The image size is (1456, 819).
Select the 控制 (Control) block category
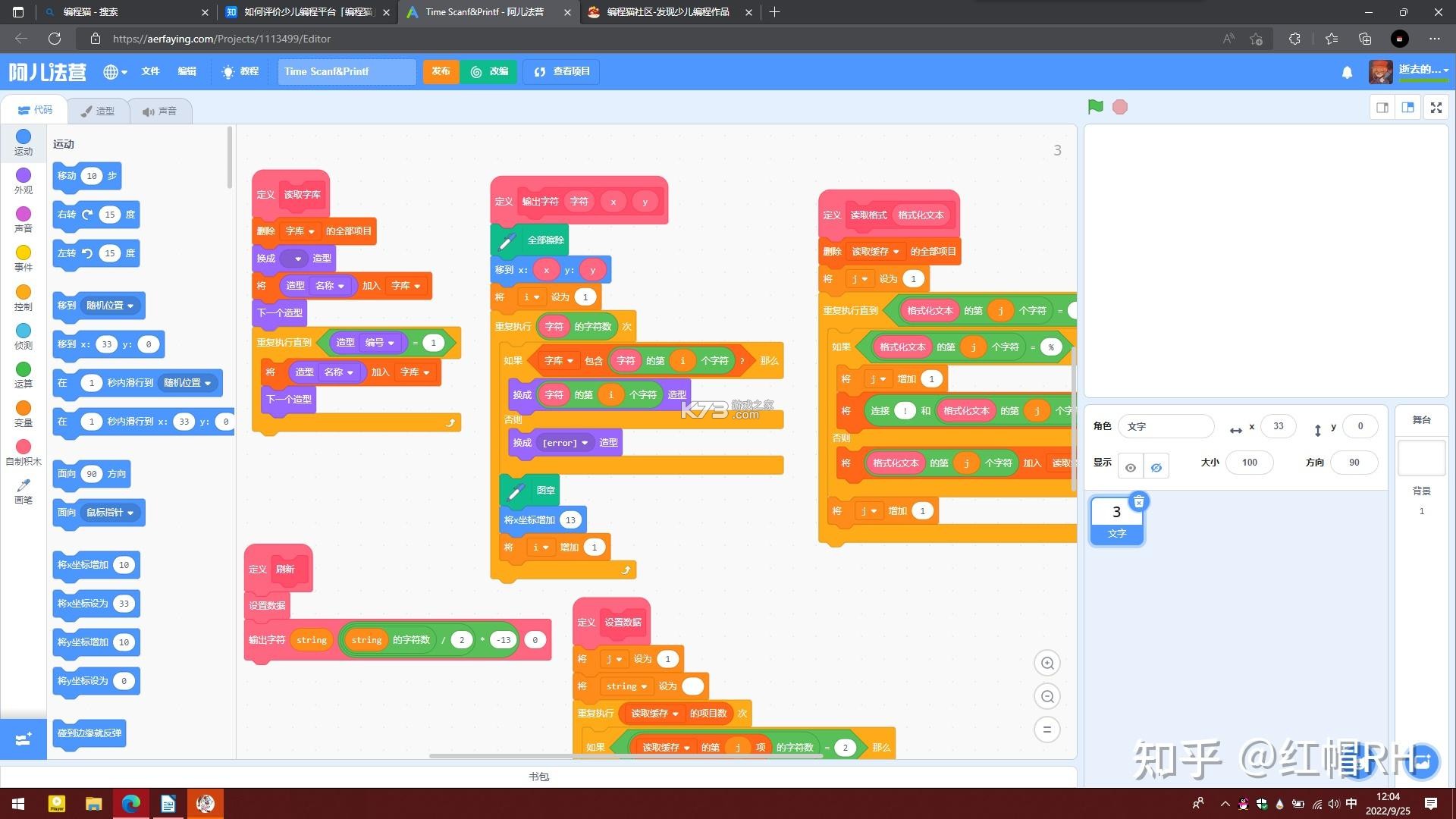tap(24, 298)
